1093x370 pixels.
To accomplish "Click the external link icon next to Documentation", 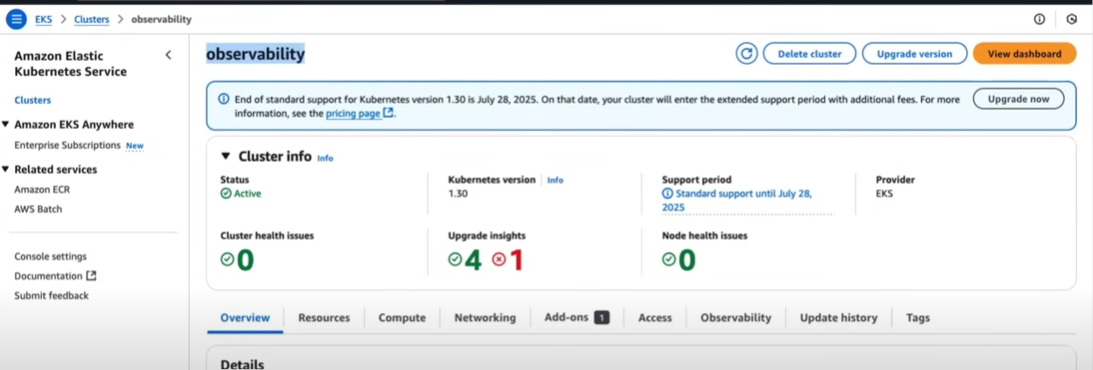I will click(91, 276).
